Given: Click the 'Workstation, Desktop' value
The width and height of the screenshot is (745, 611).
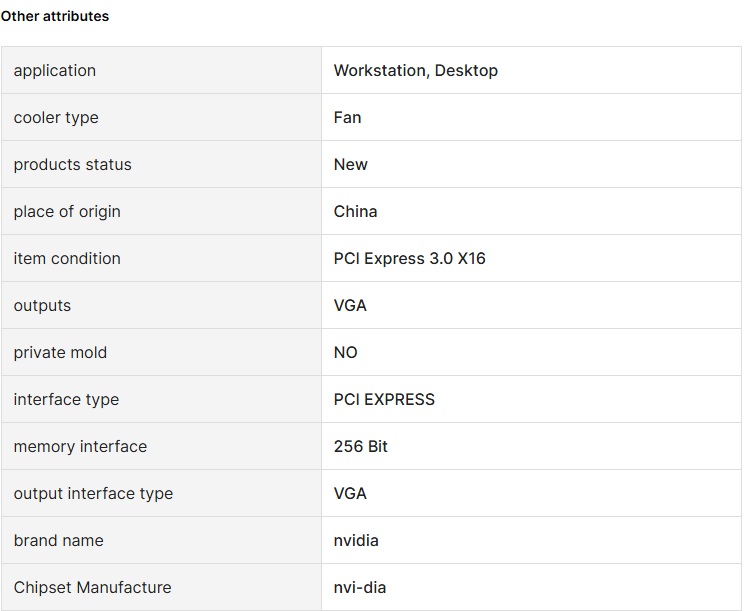Looking at the screenshot, I should coord(415,70).
